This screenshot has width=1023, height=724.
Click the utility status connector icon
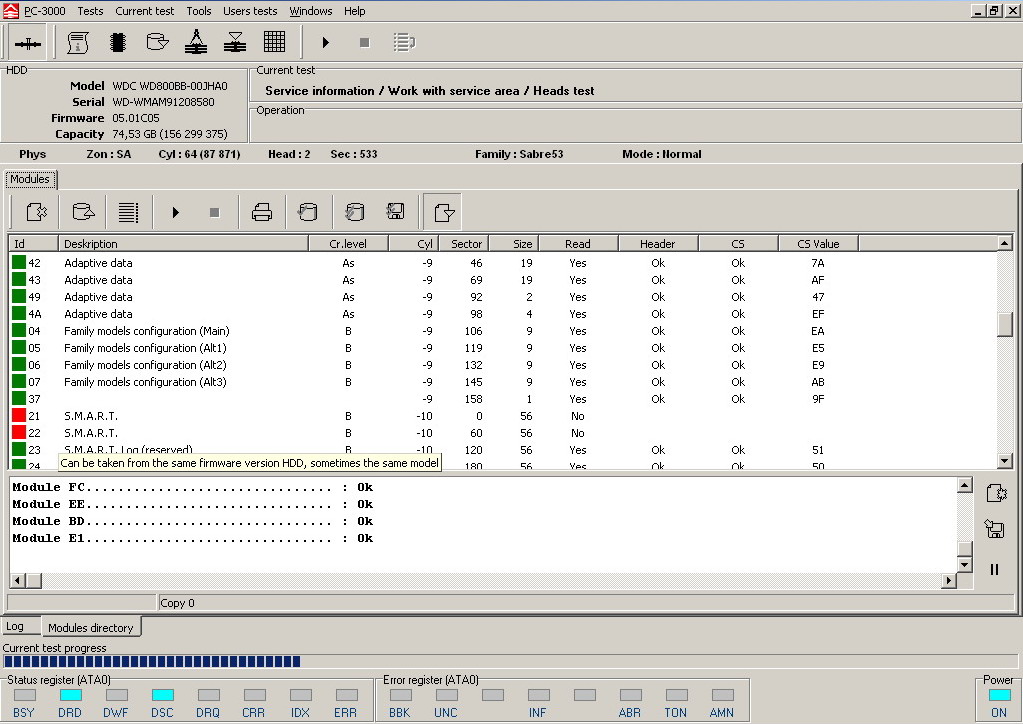pos(28,43)
